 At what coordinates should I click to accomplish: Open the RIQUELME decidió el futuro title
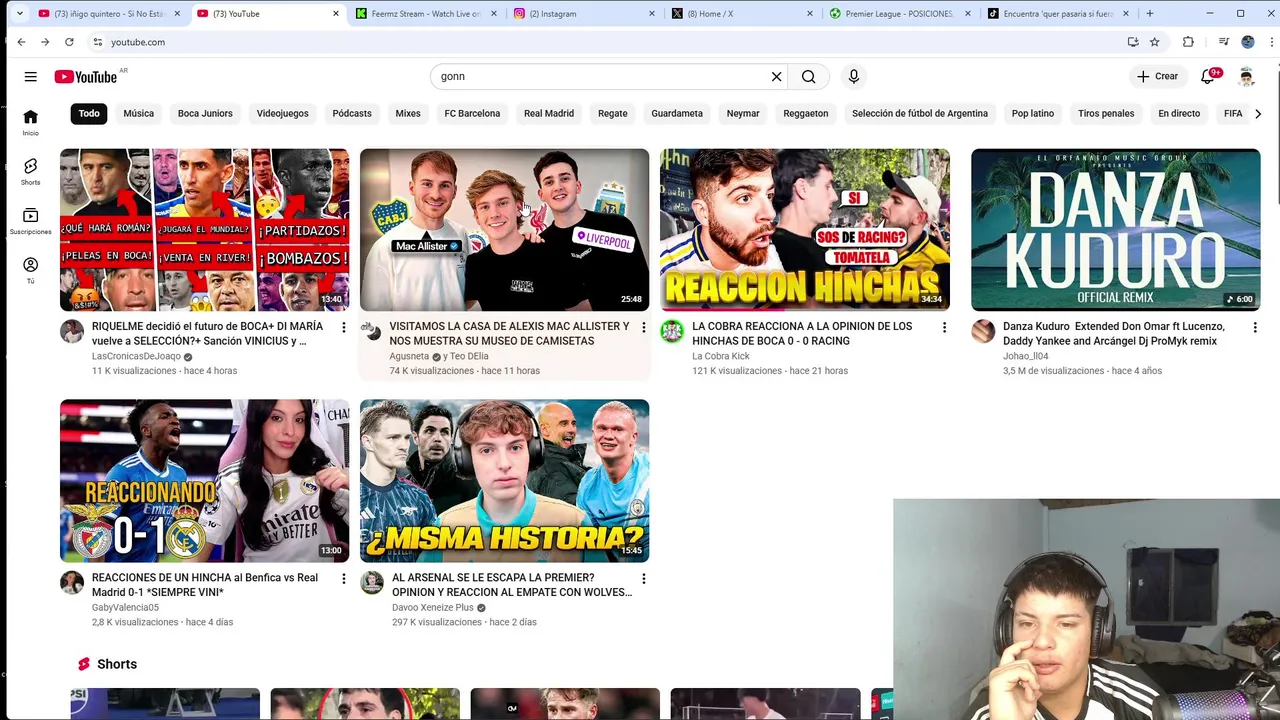(208, 334)
